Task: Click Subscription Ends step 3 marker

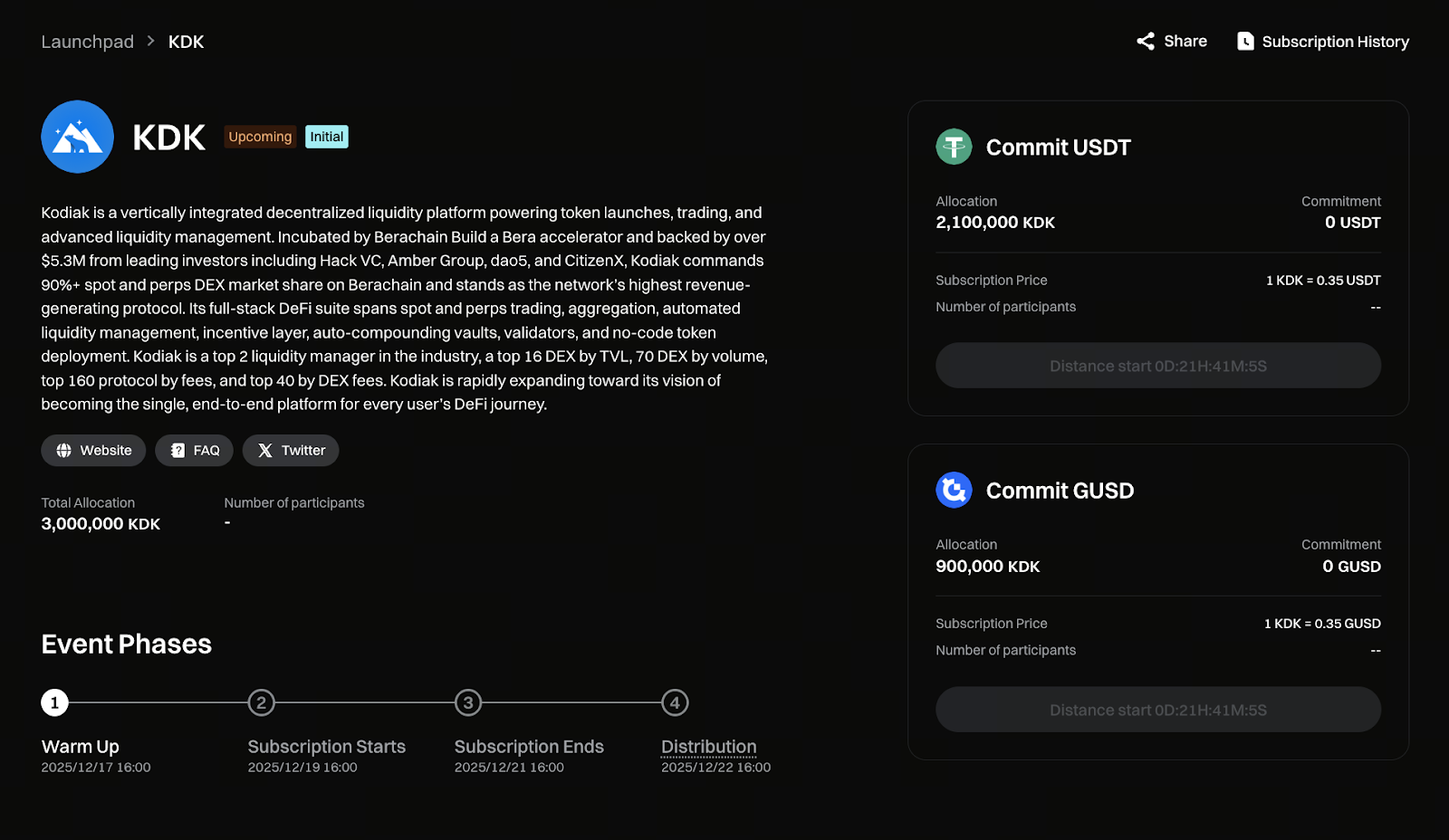Action: coord(468,702)
